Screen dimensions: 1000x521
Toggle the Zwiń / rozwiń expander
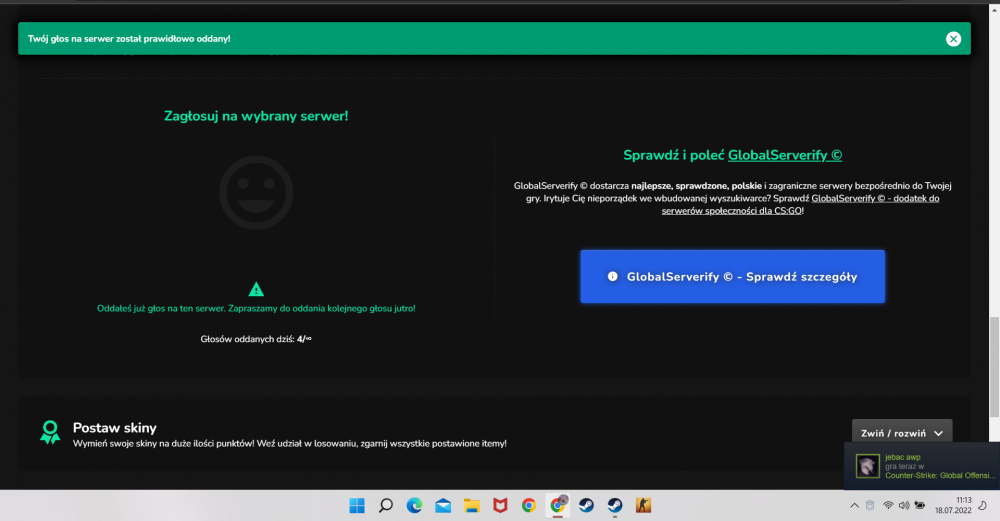point(902,433)
